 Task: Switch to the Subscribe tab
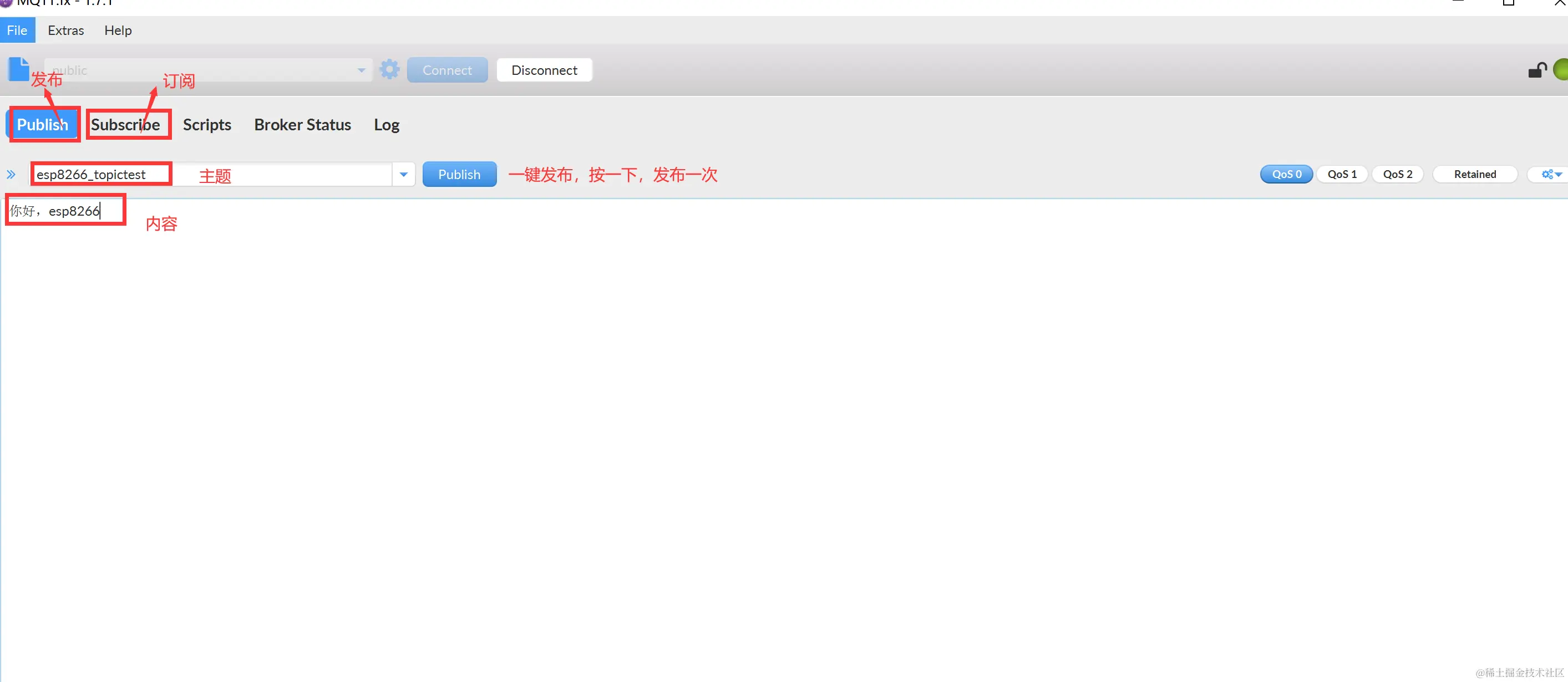pos(125,124)
